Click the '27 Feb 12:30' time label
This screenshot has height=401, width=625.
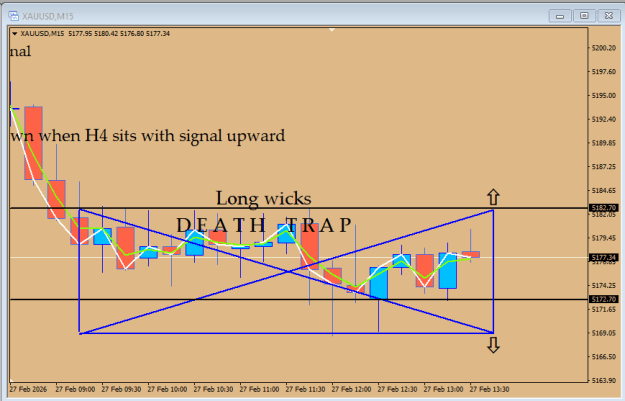tap(397, 389)
